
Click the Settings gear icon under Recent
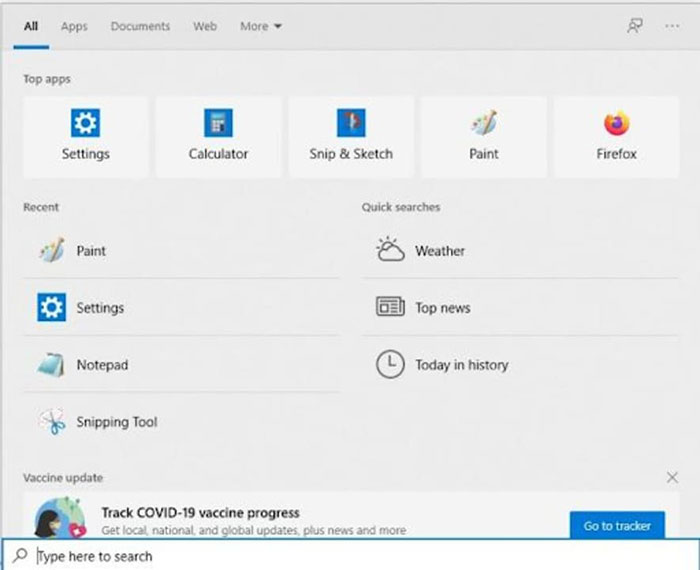[x=51, y=307]
